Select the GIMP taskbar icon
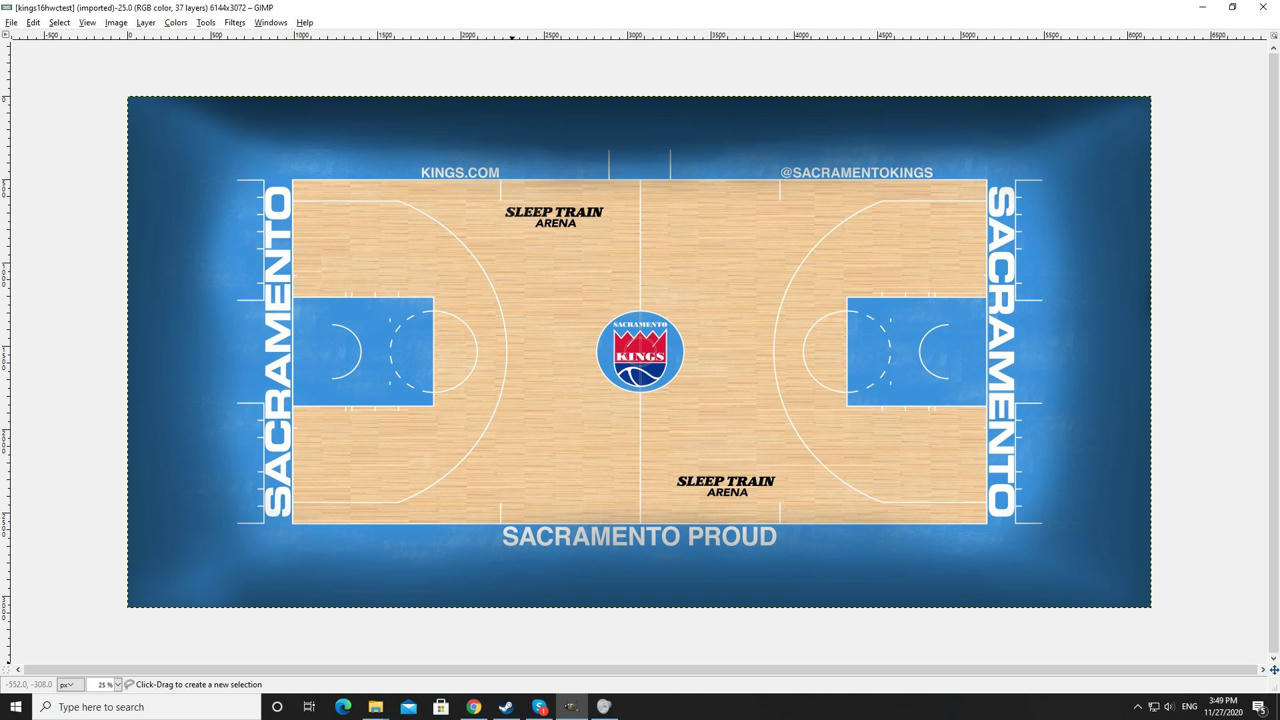 [x=572, y=707]
